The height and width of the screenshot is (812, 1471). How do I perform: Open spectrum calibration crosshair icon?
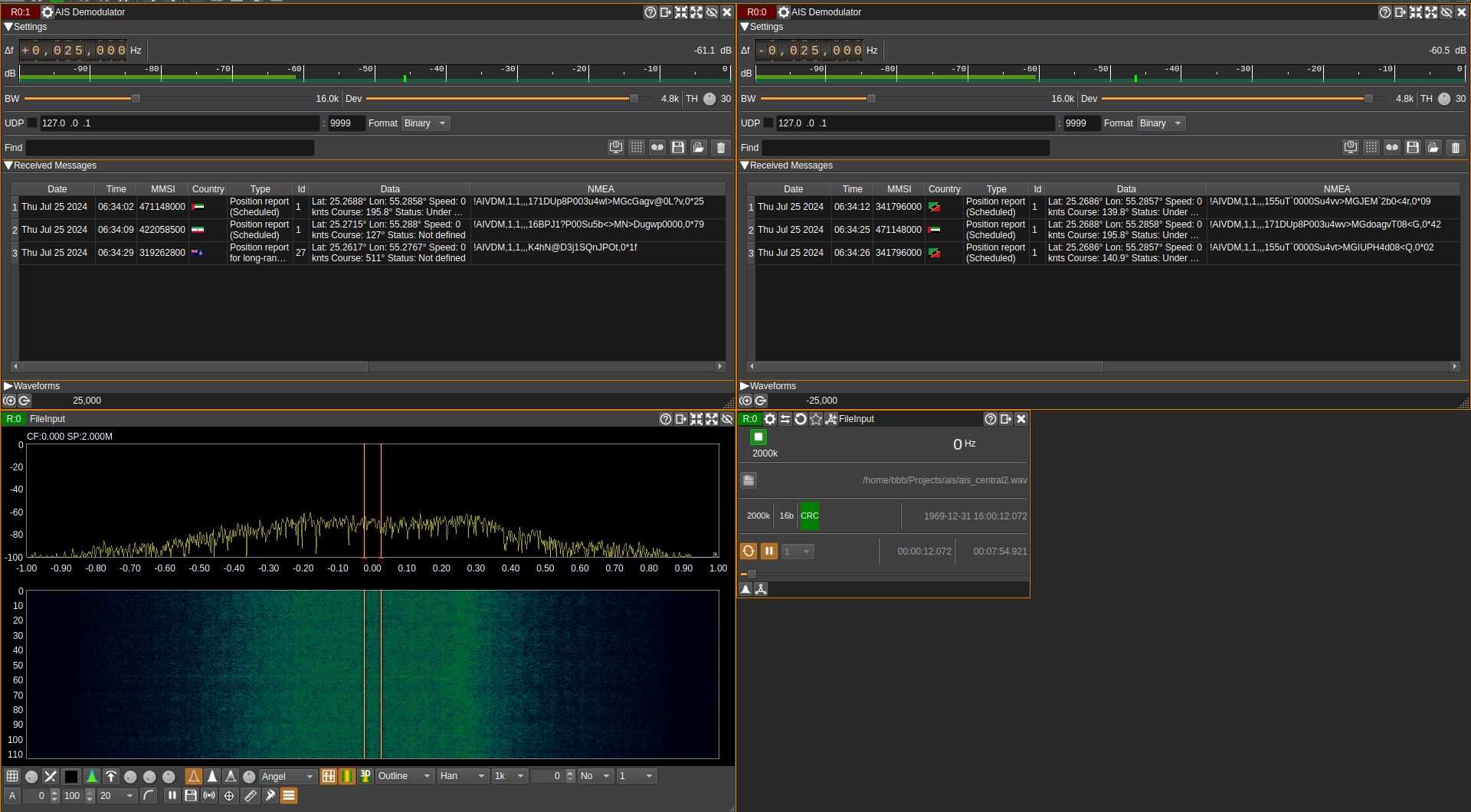coord(229,795)
